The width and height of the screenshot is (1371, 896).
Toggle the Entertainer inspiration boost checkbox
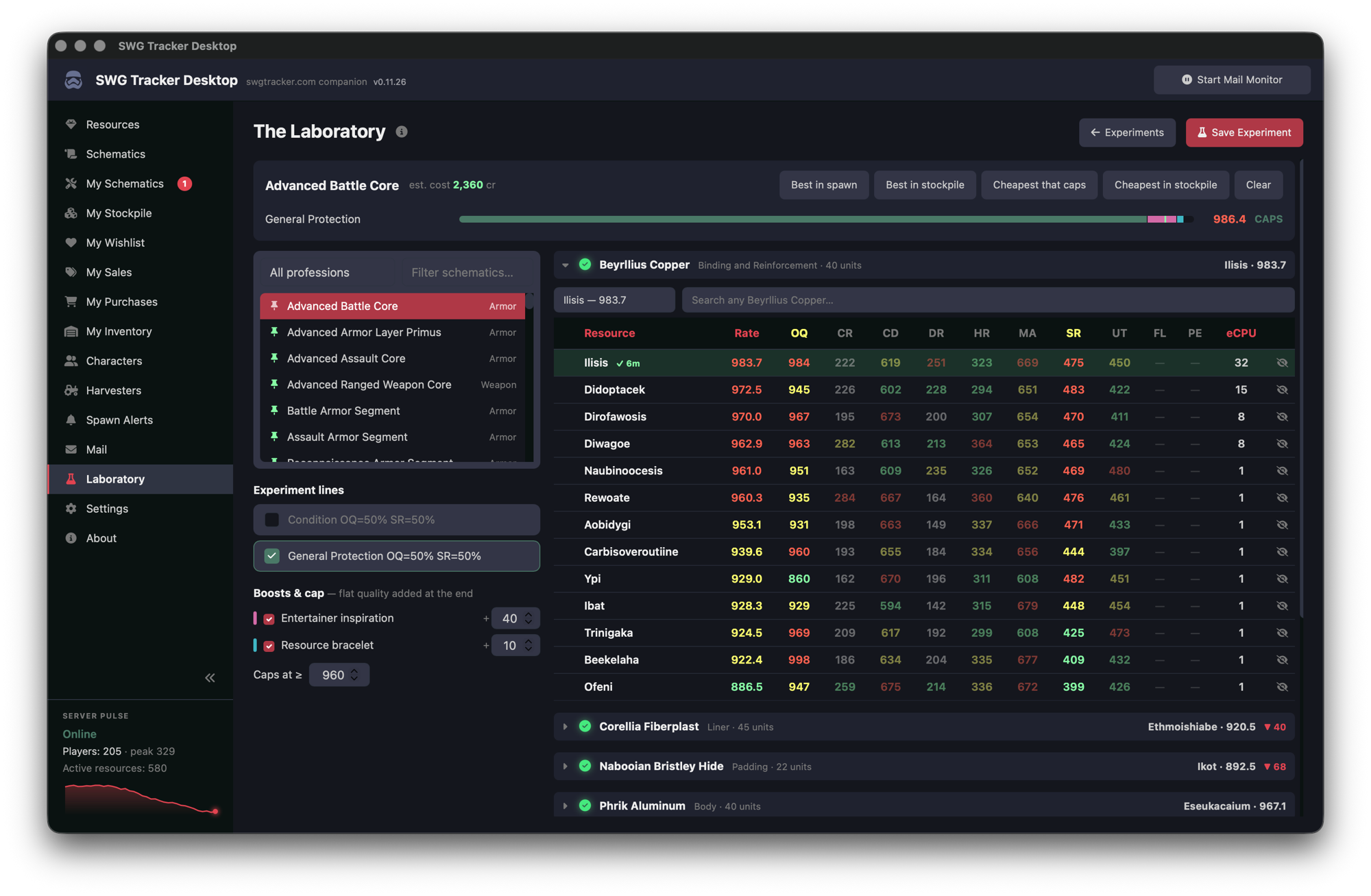269,619
